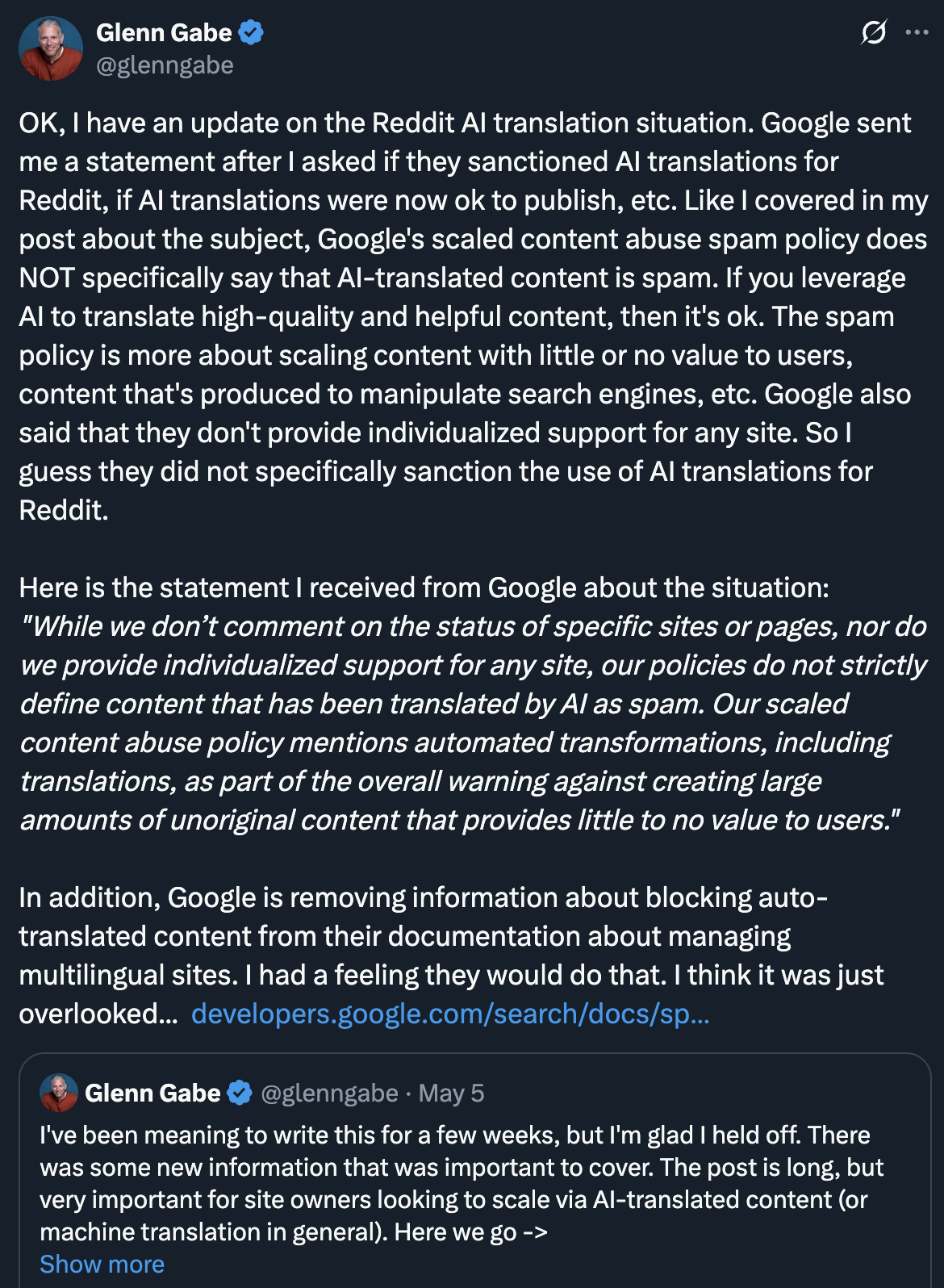
Task: Open the Glenn Gabe display name at top
Action: click(x=164, y=33)
